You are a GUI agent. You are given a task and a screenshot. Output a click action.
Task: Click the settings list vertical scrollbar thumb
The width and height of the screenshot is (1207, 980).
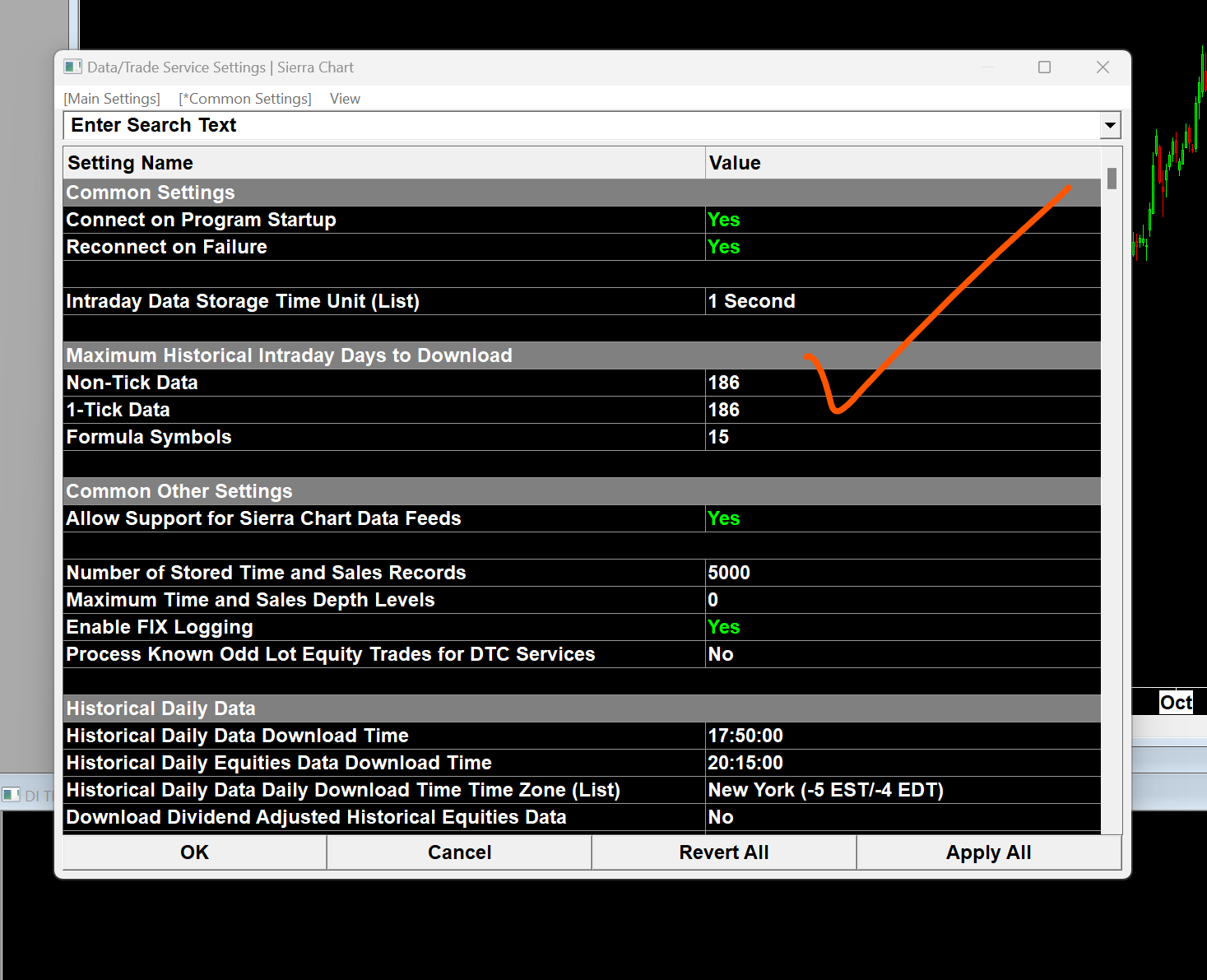point(1112,179)
